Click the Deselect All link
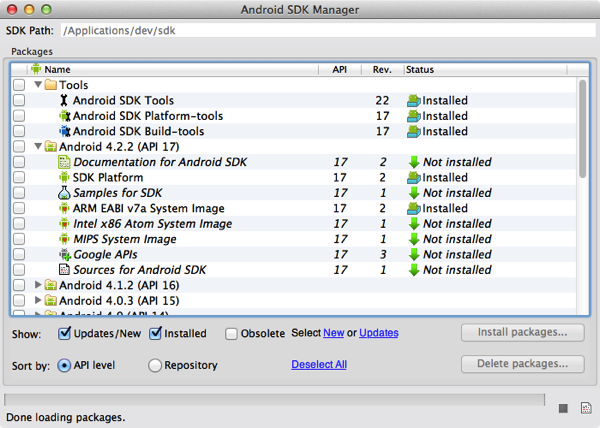The image size is (600, 428). tap(319, 365)
